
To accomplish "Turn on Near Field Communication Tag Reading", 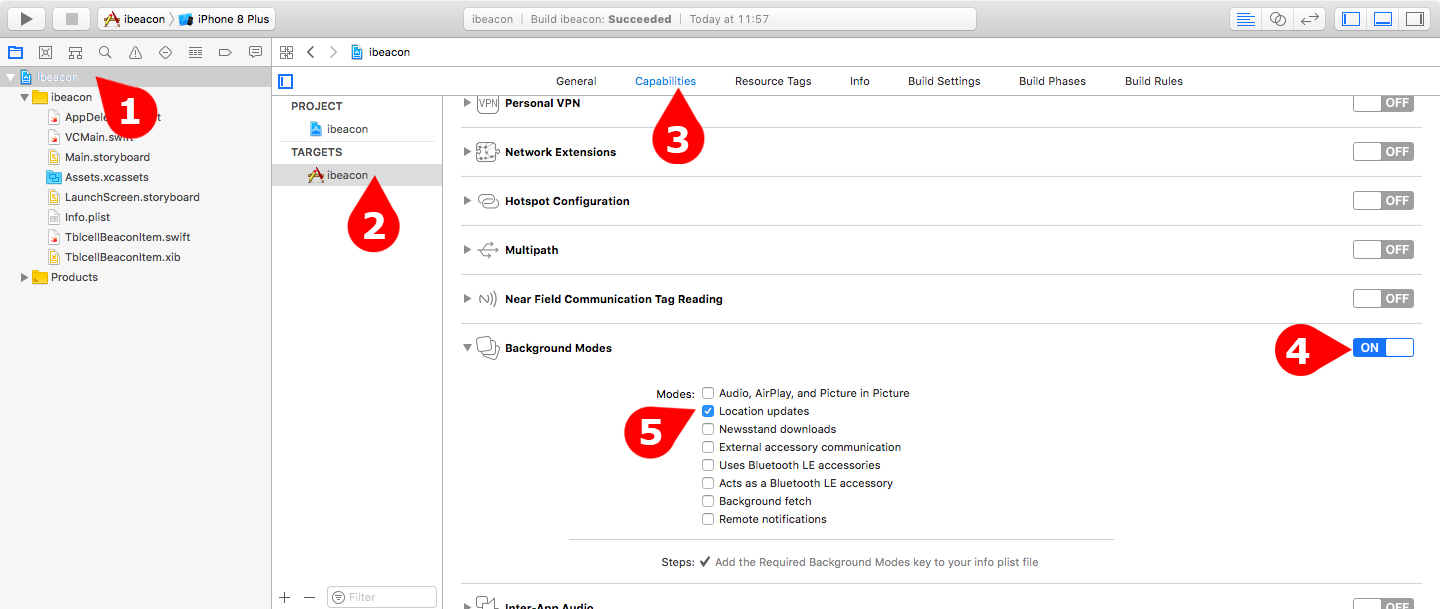I will (x=1383, y=299).
